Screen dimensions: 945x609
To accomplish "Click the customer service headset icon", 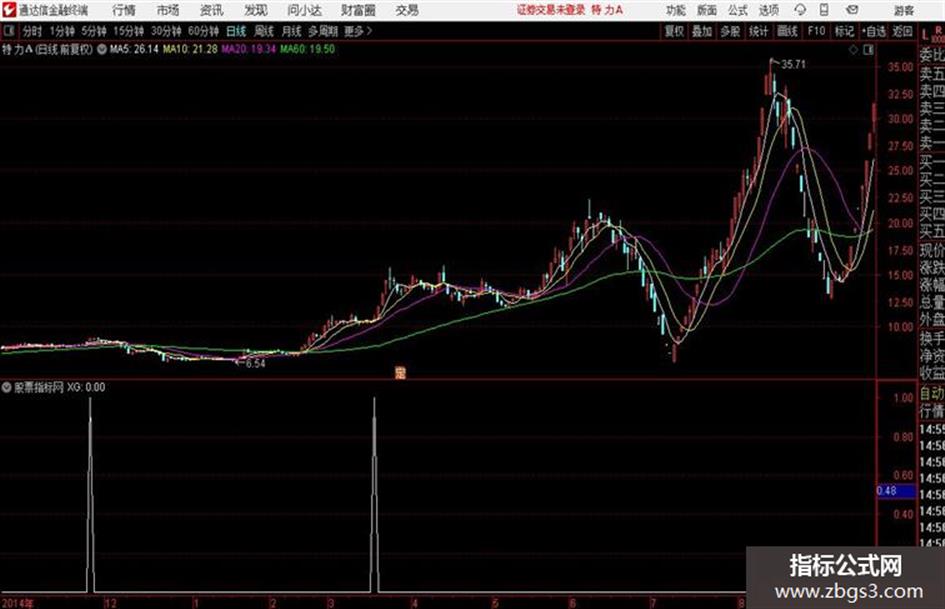I will coord(800,10).
